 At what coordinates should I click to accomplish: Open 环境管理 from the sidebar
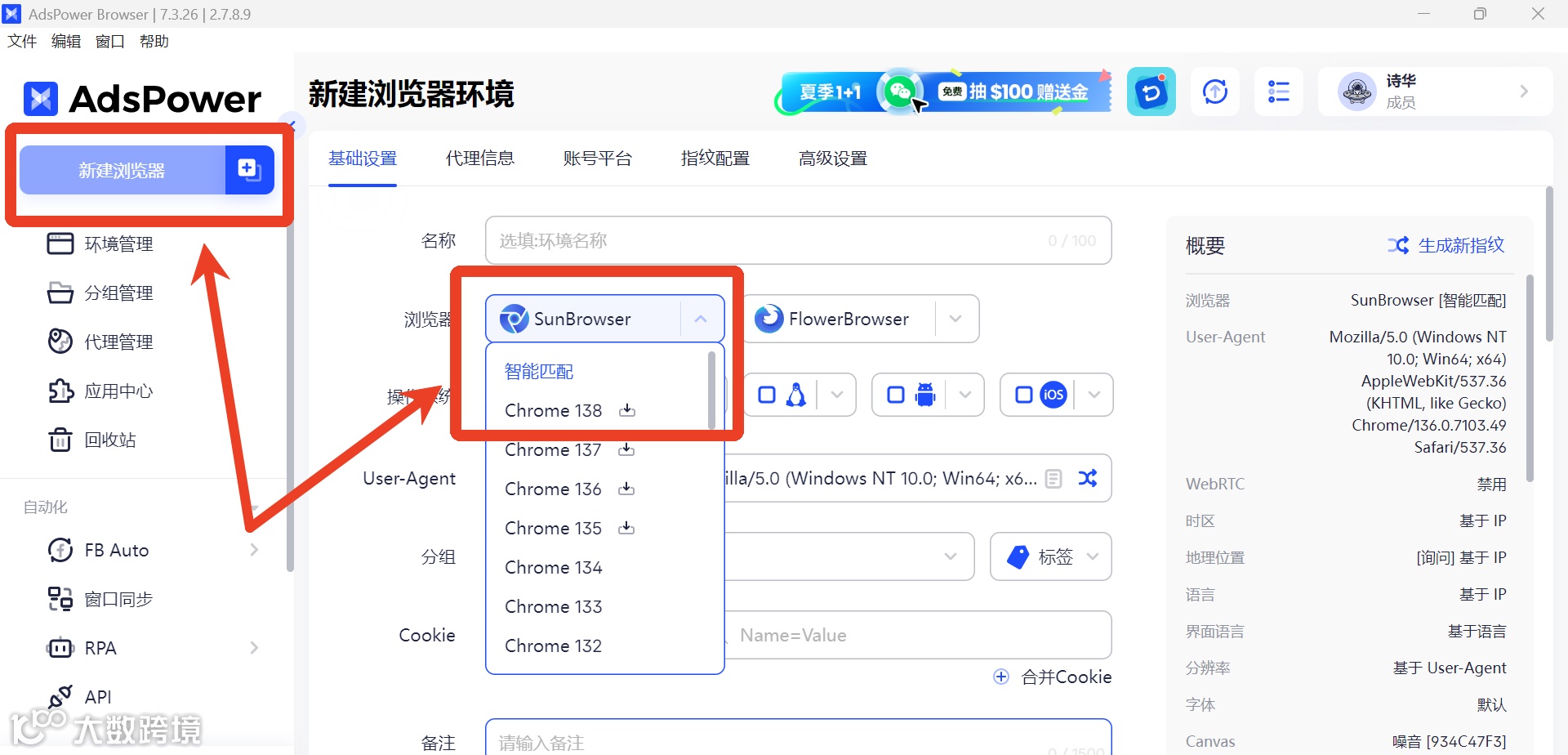[x=100, y=243]
